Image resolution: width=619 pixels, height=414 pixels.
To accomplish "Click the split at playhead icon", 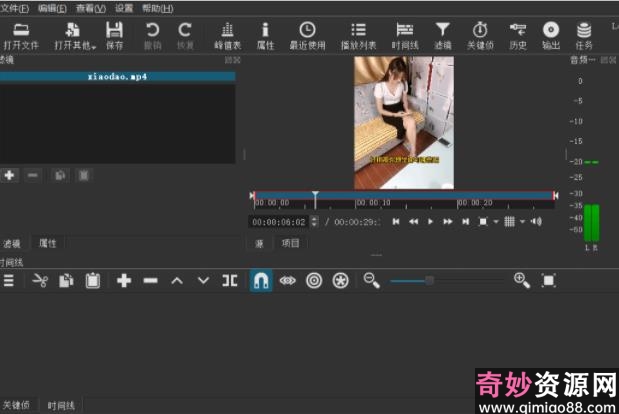I will (230, 281).
